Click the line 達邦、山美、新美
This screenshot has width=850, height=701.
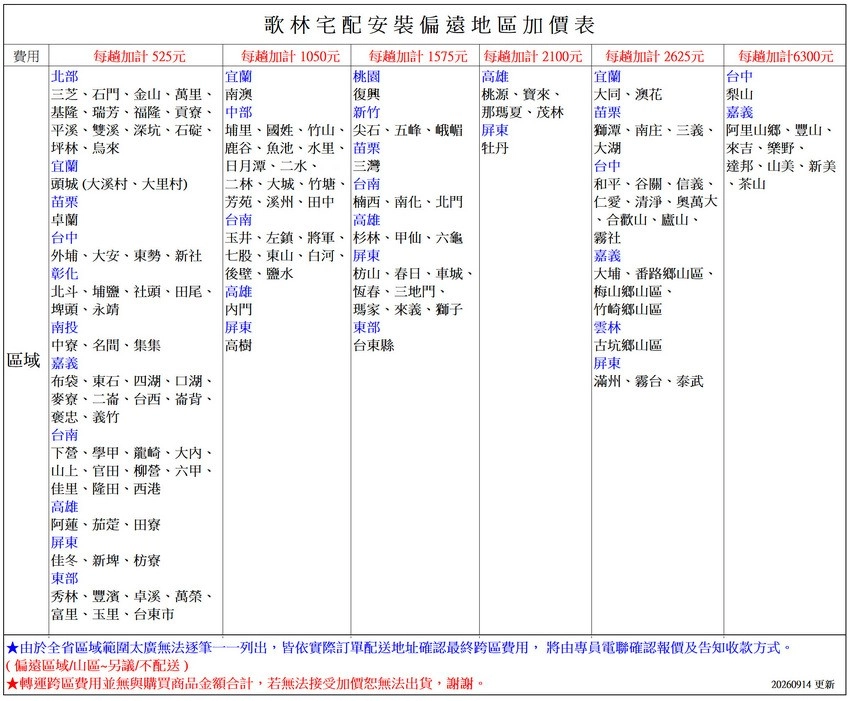click(781, 166)
